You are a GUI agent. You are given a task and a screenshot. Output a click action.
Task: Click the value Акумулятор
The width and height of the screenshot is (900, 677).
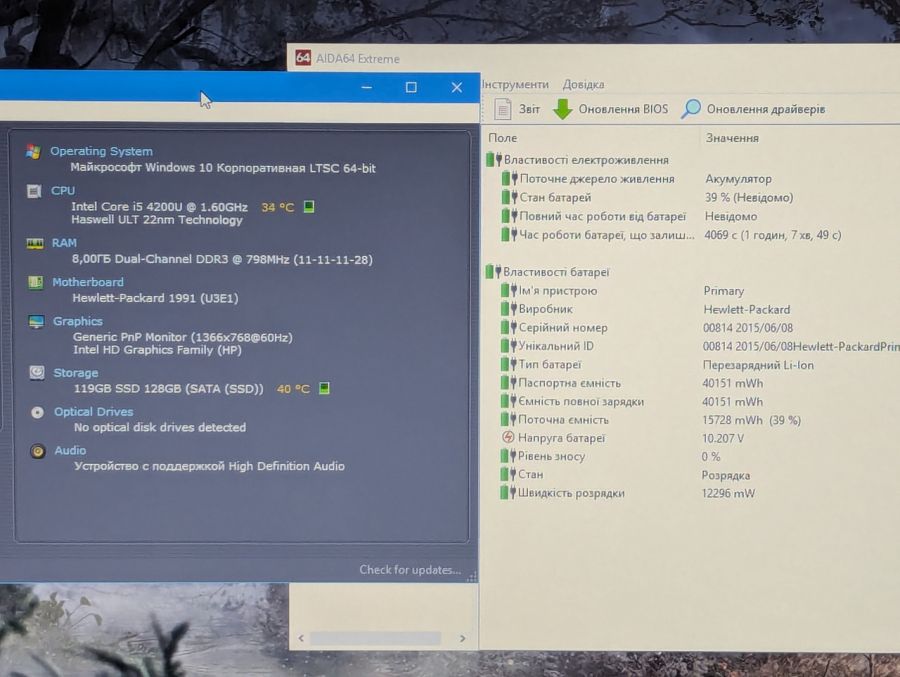point(738,179)
